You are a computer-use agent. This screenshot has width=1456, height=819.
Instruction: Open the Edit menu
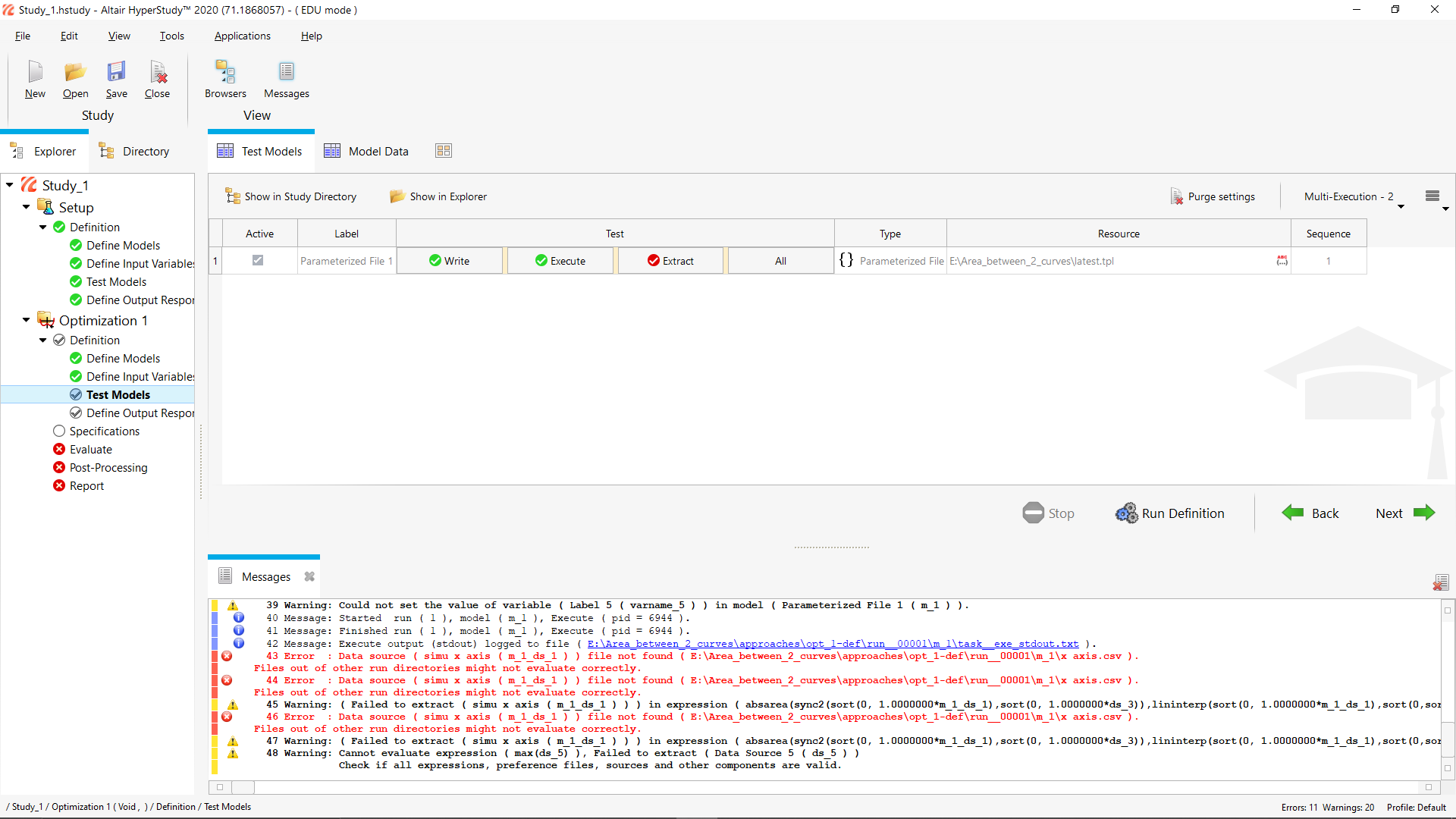69,36
